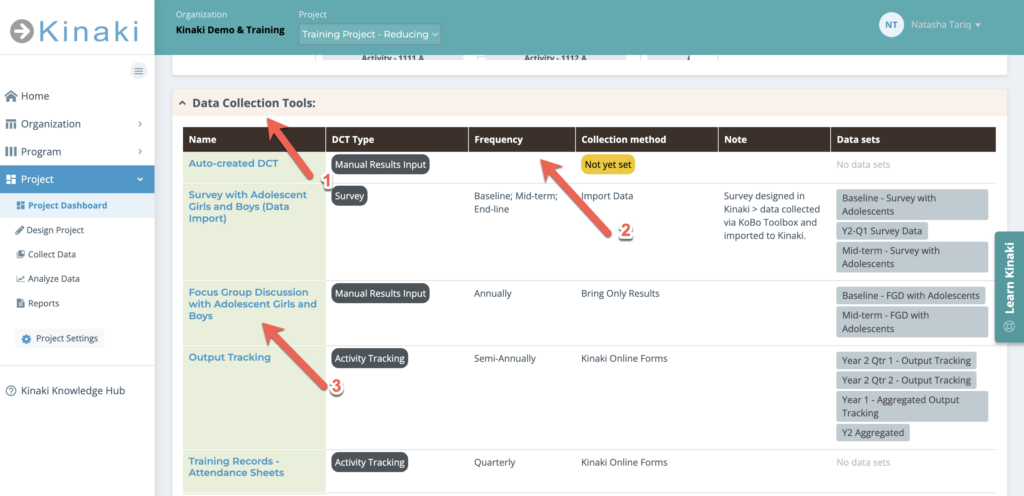Open Y2-Q1 Survey Data data set
Viewport: 1024px width, 496px height.
click(882, 230)
